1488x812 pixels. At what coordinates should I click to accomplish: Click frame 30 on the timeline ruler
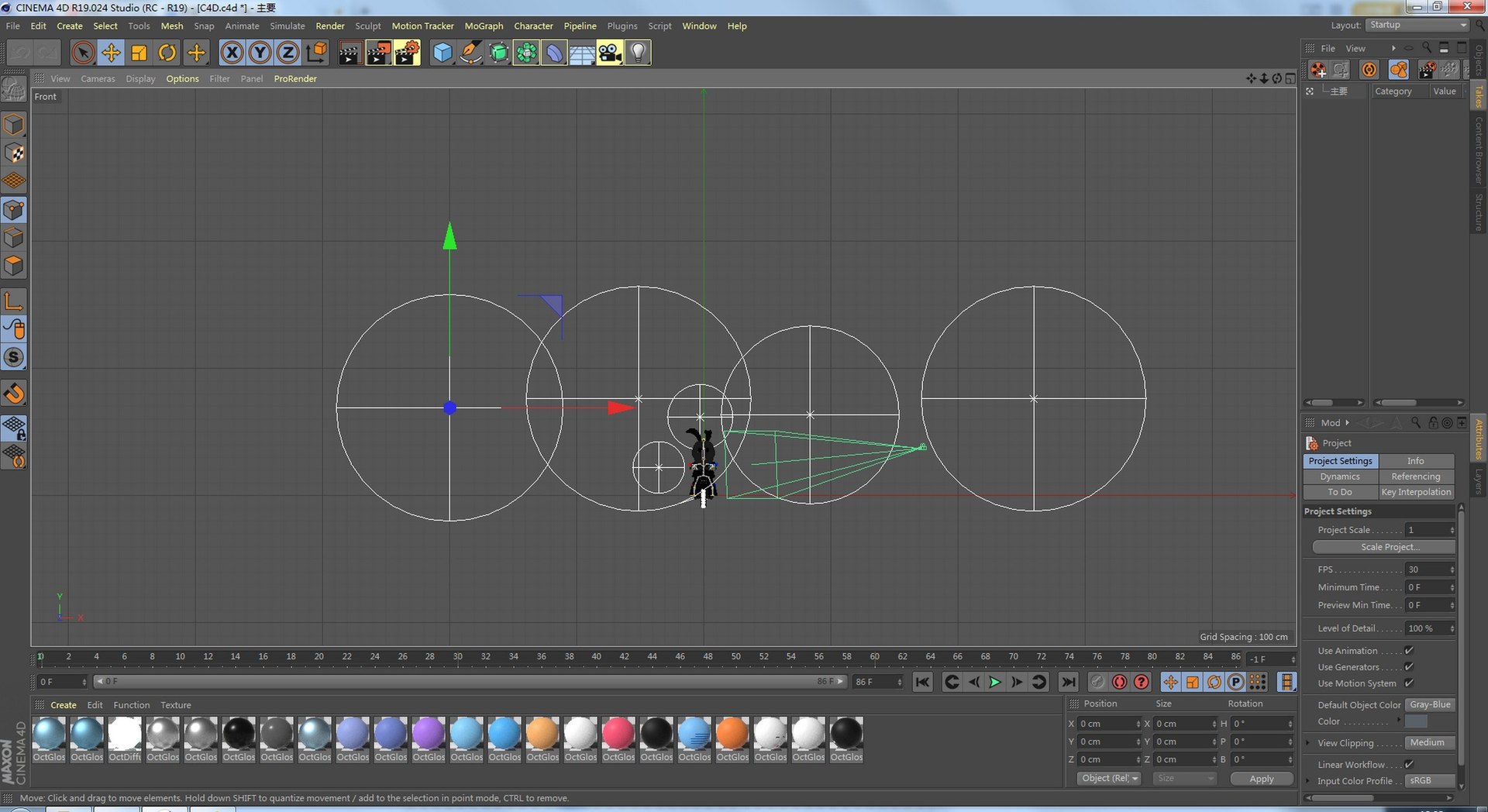tap(458, 657)
